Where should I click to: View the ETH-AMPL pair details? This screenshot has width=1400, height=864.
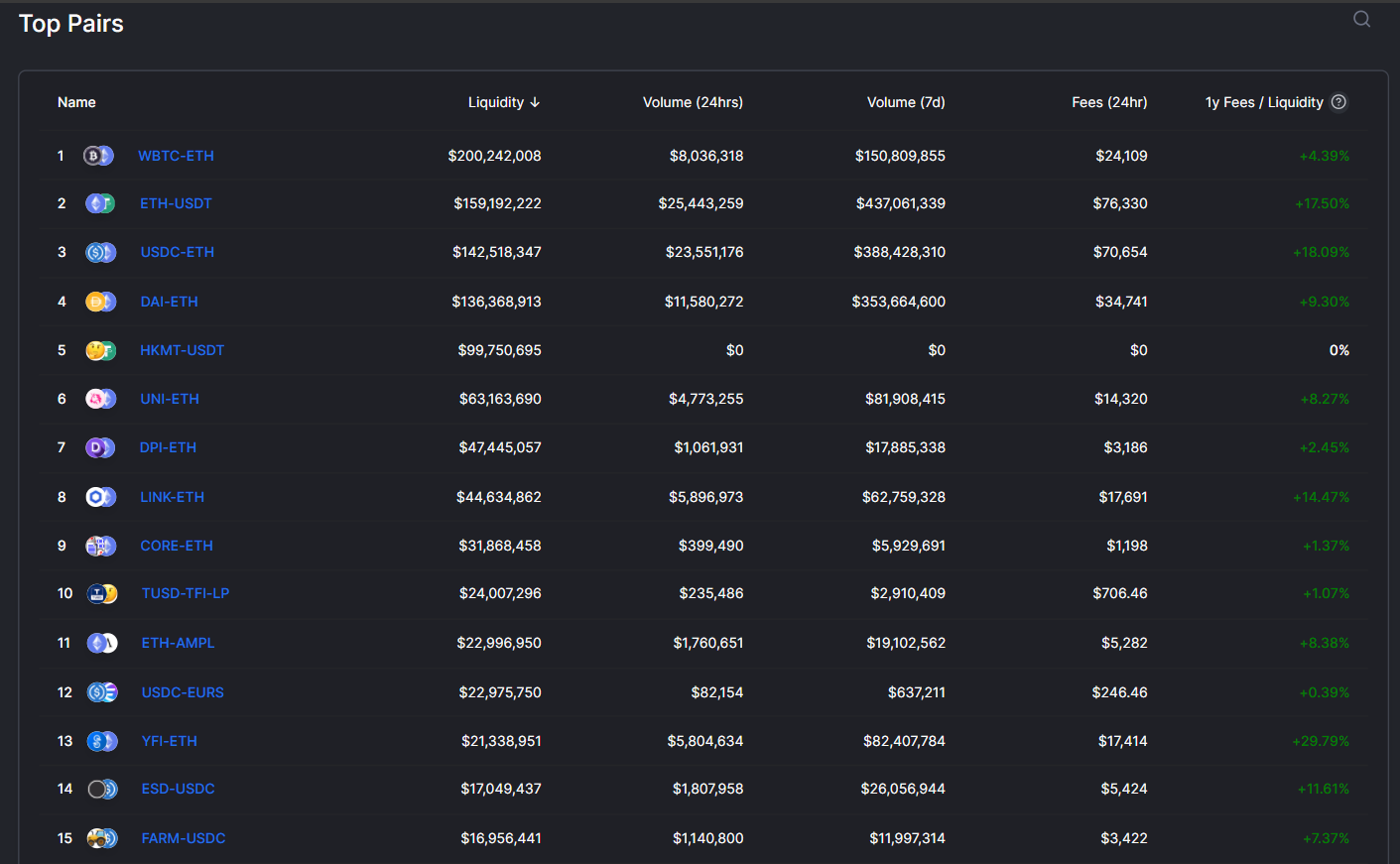pyautogui.click(x=179, y=643)
